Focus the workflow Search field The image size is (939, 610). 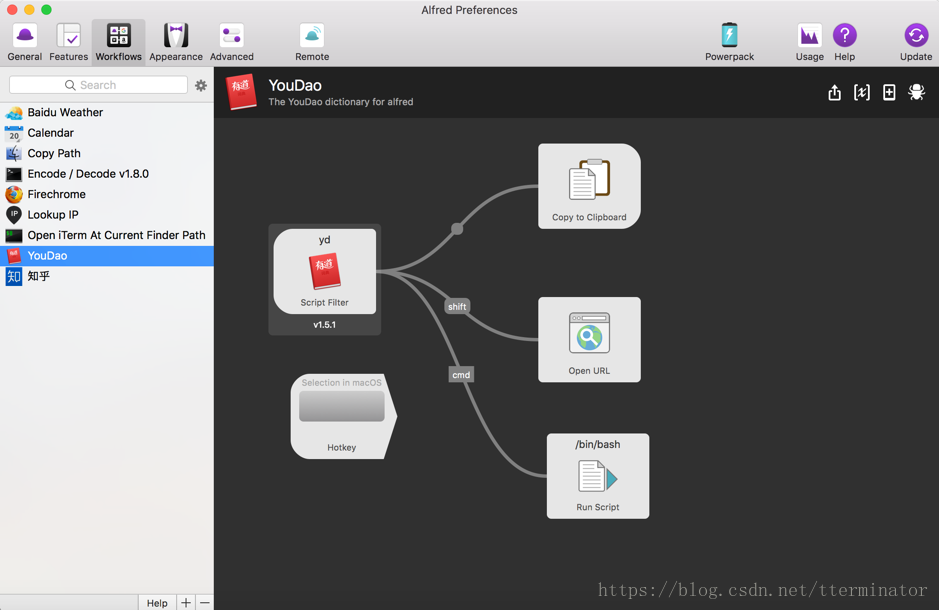pyautogui.click(x=99, y=85)
